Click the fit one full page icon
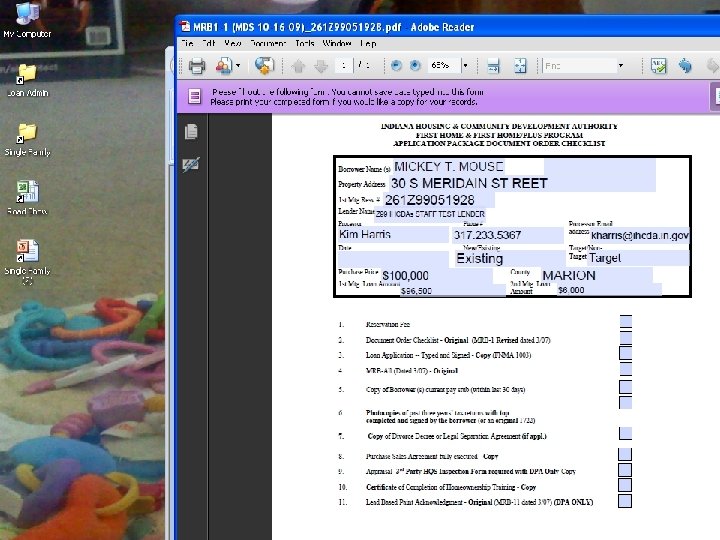The width and height of the screenshot is (720, 540). (520, 66)
